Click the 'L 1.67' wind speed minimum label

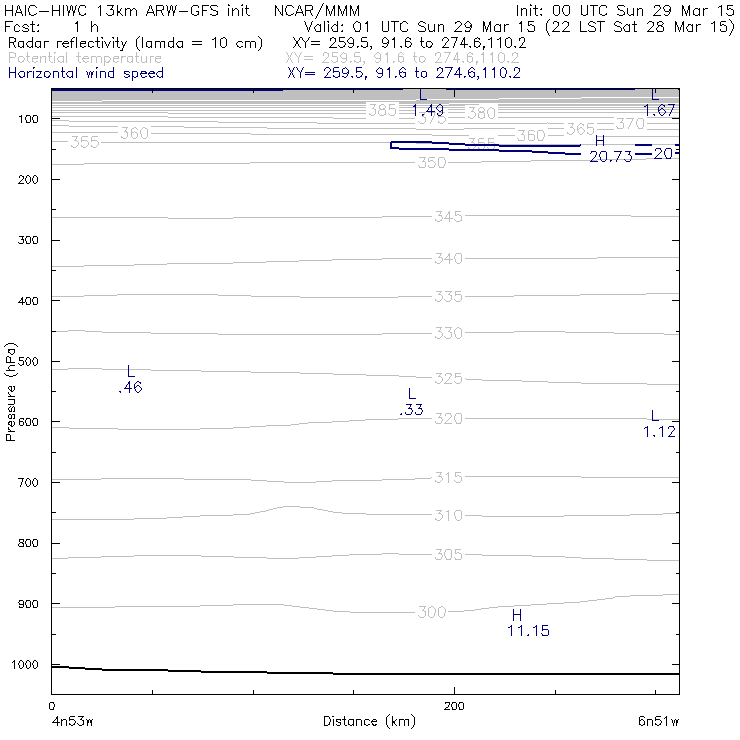pos(659,103)
